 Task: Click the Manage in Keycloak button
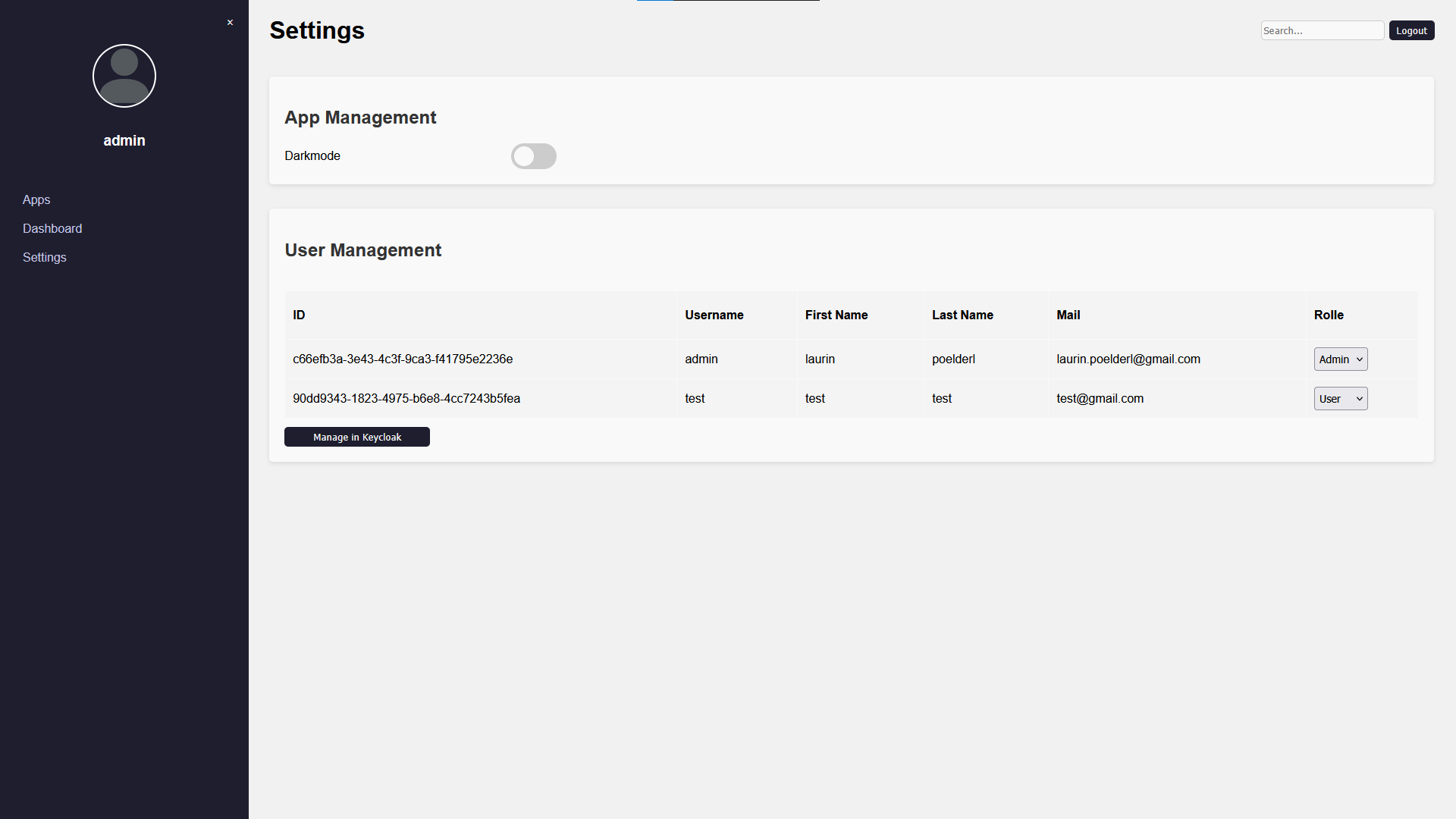click(357, 437)
